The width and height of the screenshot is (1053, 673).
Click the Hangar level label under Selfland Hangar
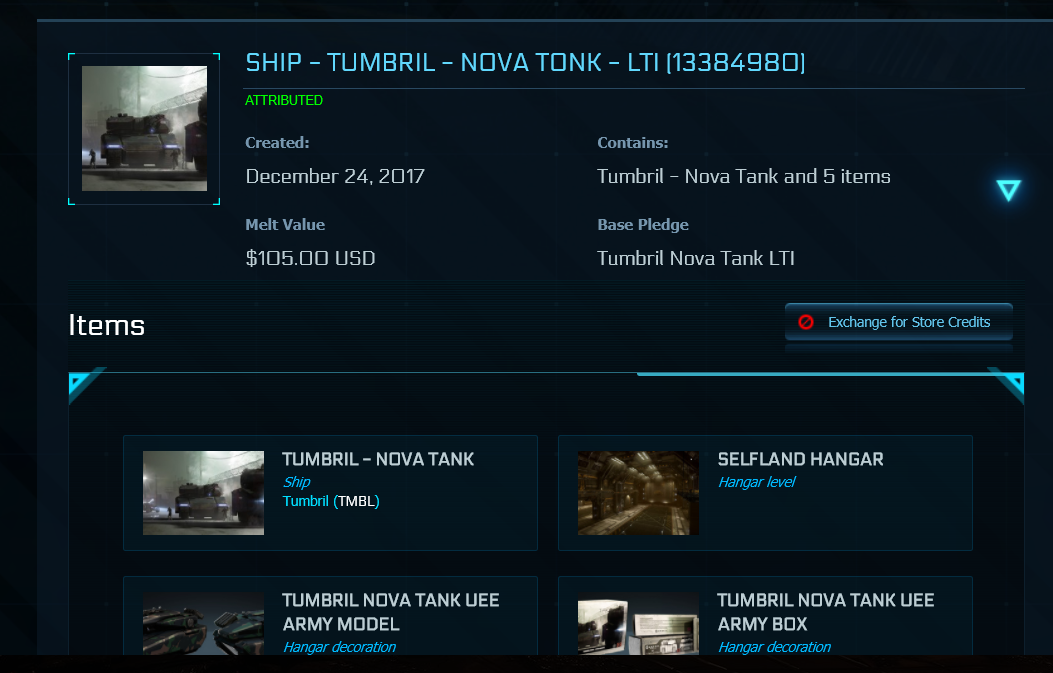pos(756,482)
